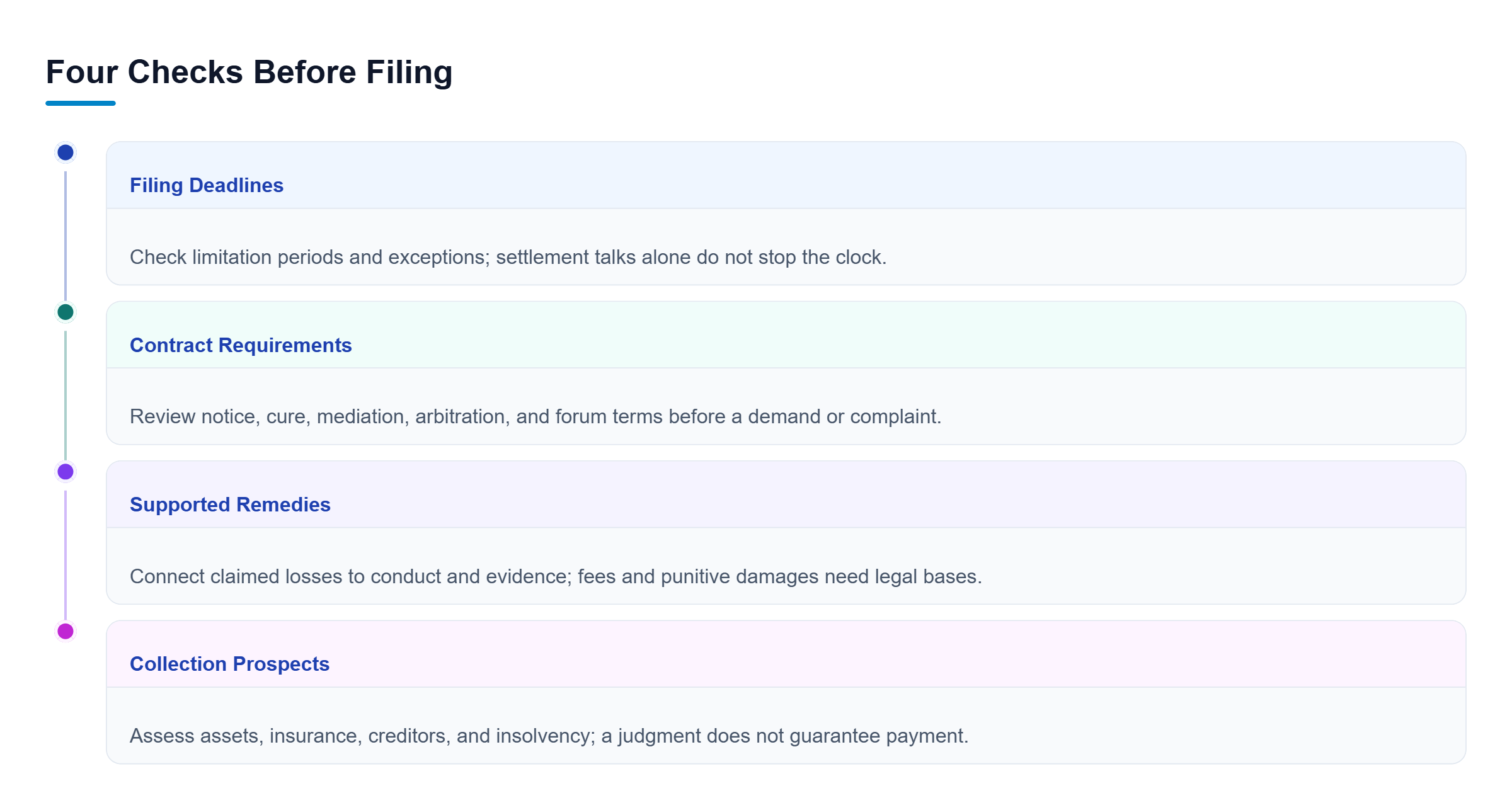
Task: Click text about limitation periods and exceptions
Action: [508, 257]
